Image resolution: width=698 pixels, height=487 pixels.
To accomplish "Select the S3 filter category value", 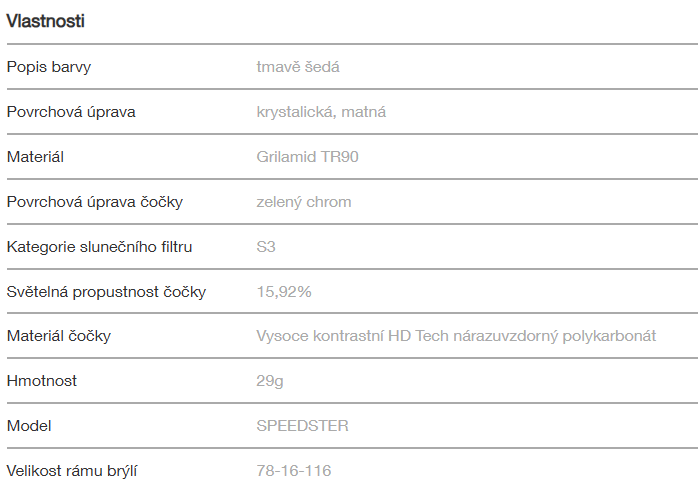I will point(266,246).
